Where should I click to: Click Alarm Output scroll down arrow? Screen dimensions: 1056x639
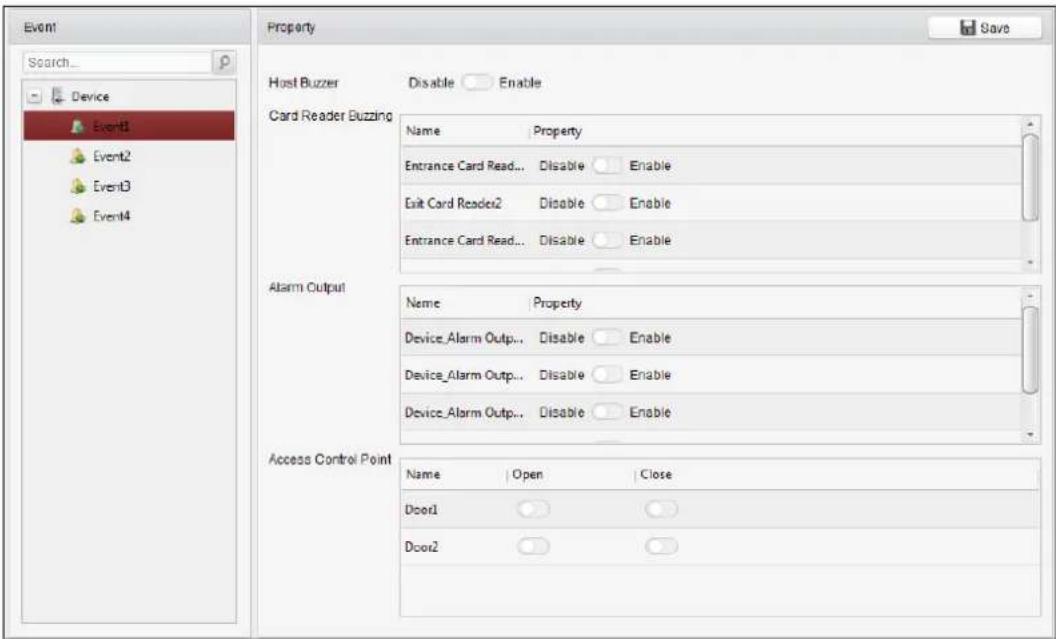click(1030, 434)
